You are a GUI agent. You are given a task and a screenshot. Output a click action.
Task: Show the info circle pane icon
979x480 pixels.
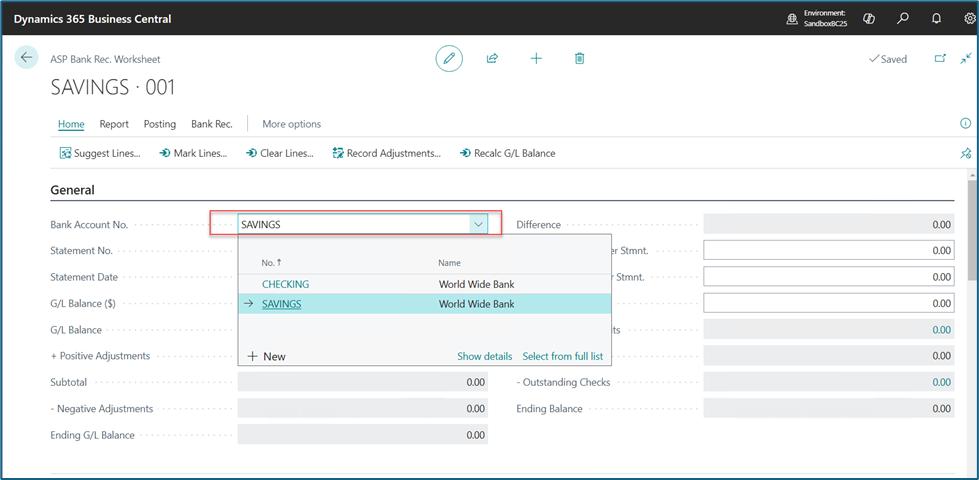[x=965, y=123]
